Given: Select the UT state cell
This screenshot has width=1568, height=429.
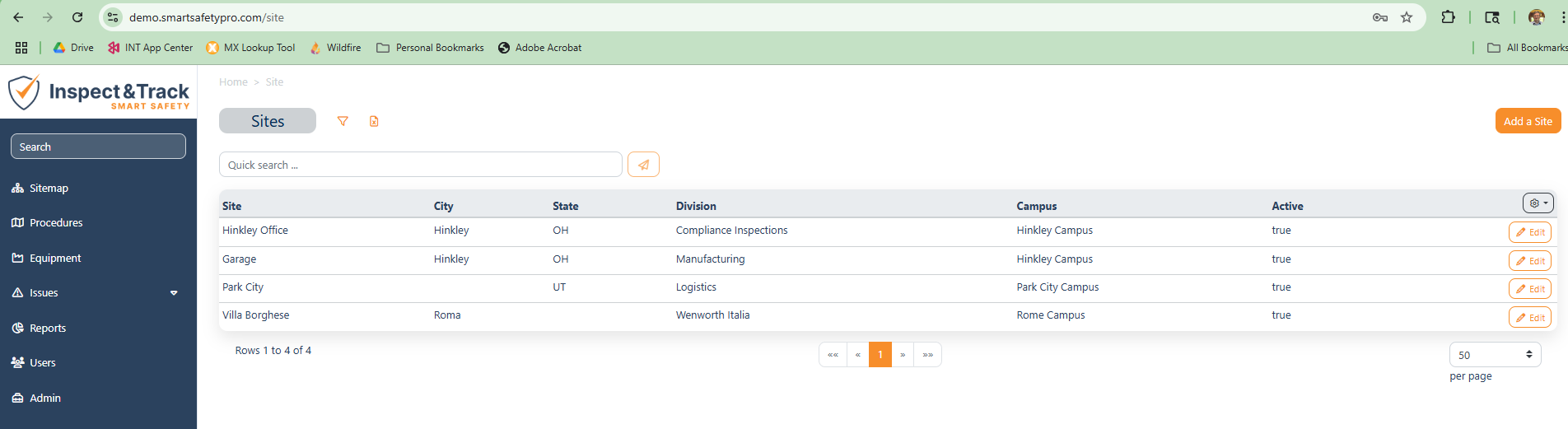Looking at the screenshot, I should (559, 287).
